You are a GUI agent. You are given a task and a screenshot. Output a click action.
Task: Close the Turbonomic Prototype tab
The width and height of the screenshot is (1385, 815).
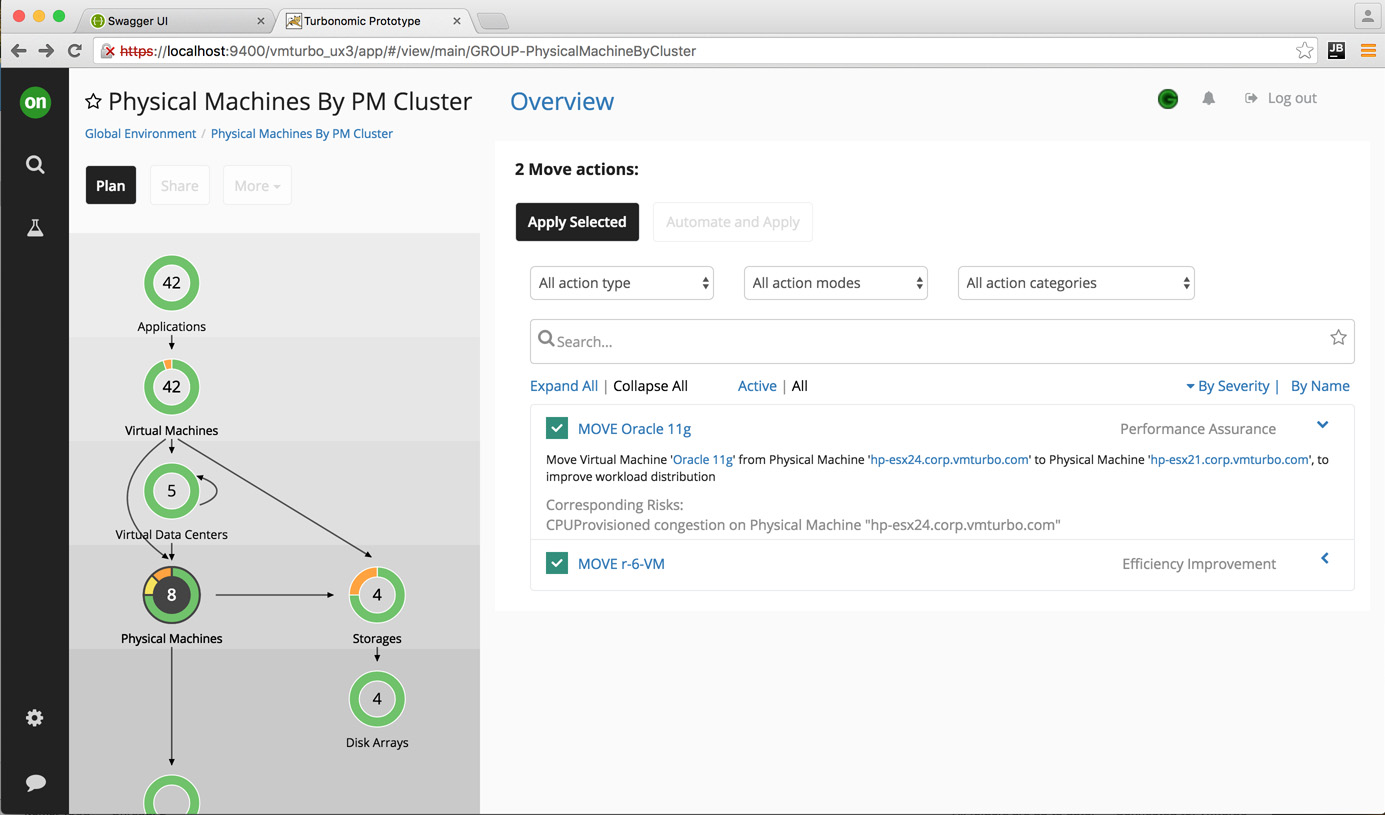457,20
